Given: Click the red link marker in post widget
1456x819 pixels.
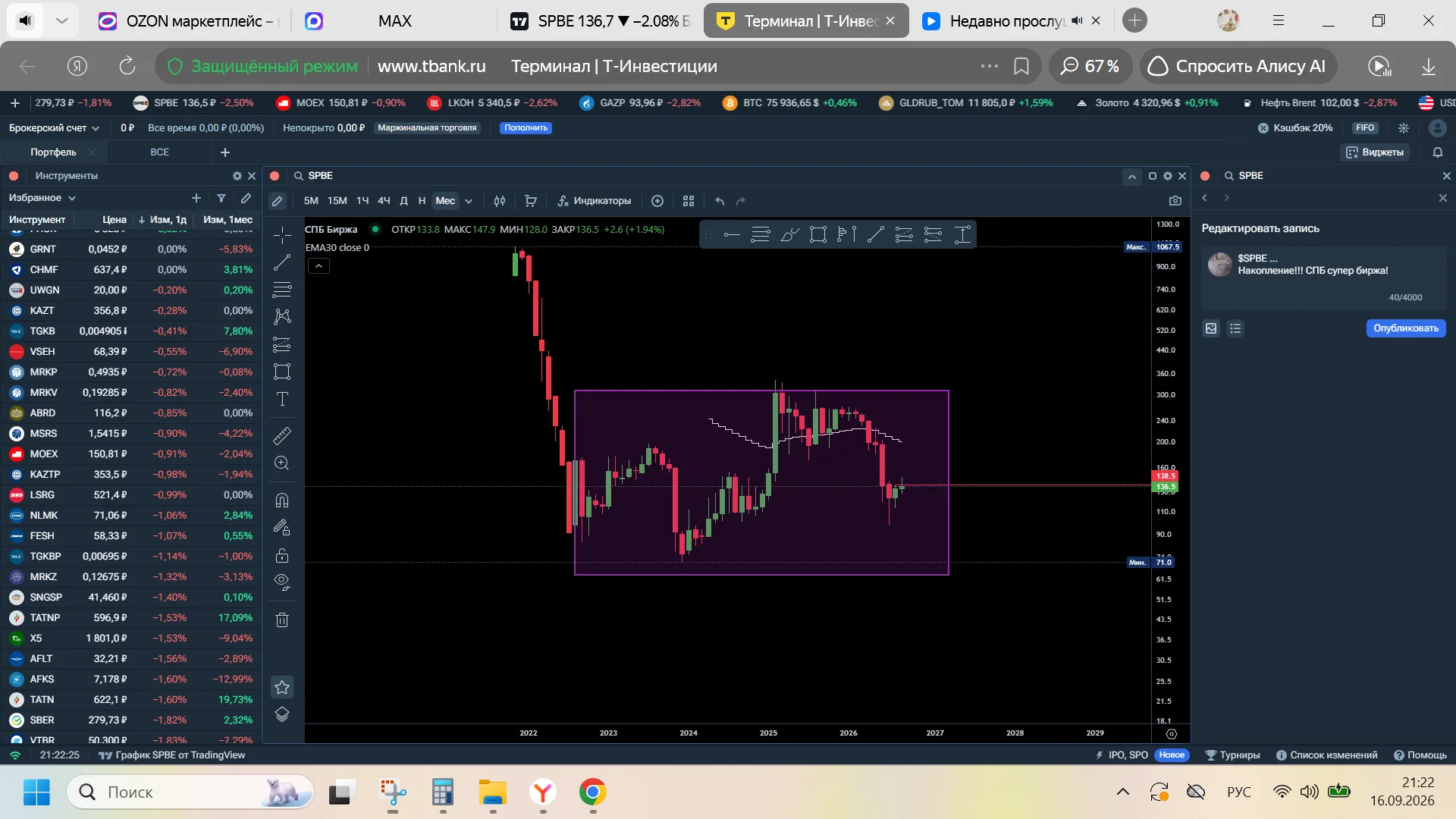Looking at the screenshot, I should coord(1205,176).
